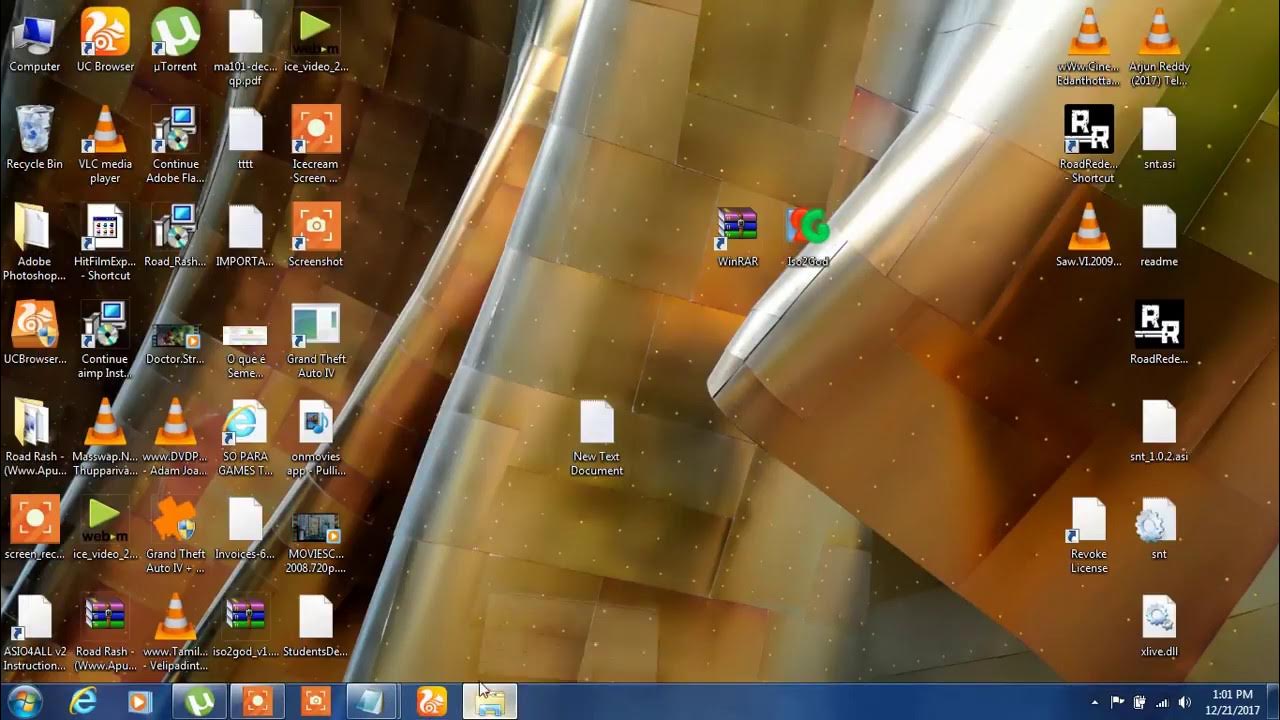Select the New Text Document file
This screenshot has height=720, width=1280.
597,438
